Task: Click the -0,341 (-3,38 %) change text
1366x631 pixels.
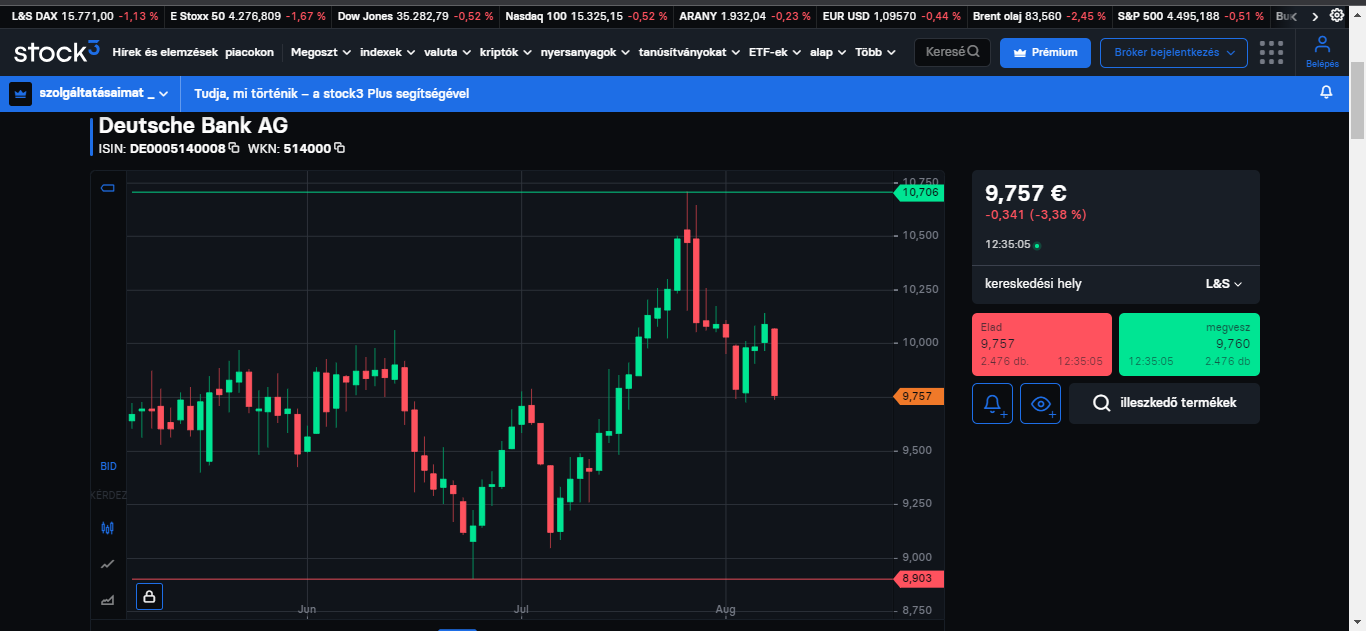Action: pyautogui.click(x=1035, y=215)
